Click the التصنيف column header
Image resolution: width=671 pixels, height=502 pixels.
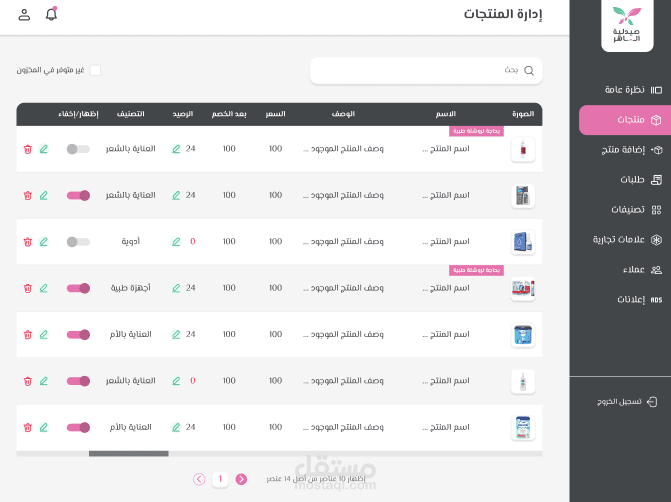pos(131,114)
